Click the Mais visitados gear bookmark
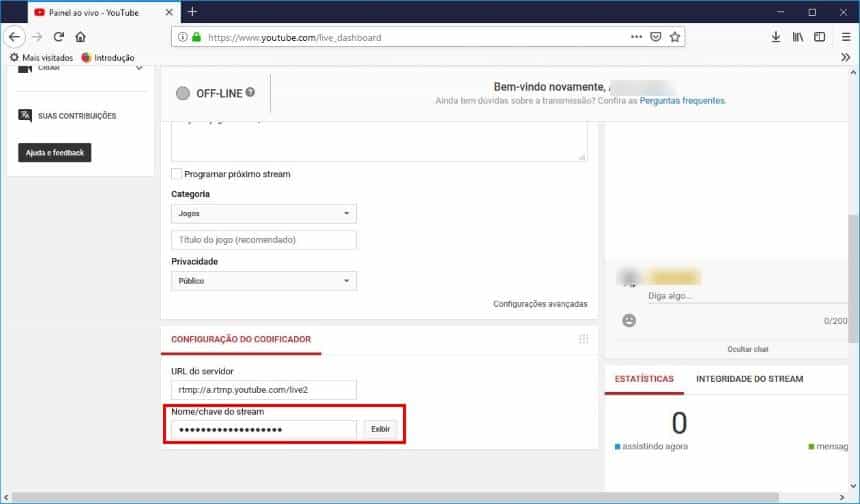 pos(41,57)
